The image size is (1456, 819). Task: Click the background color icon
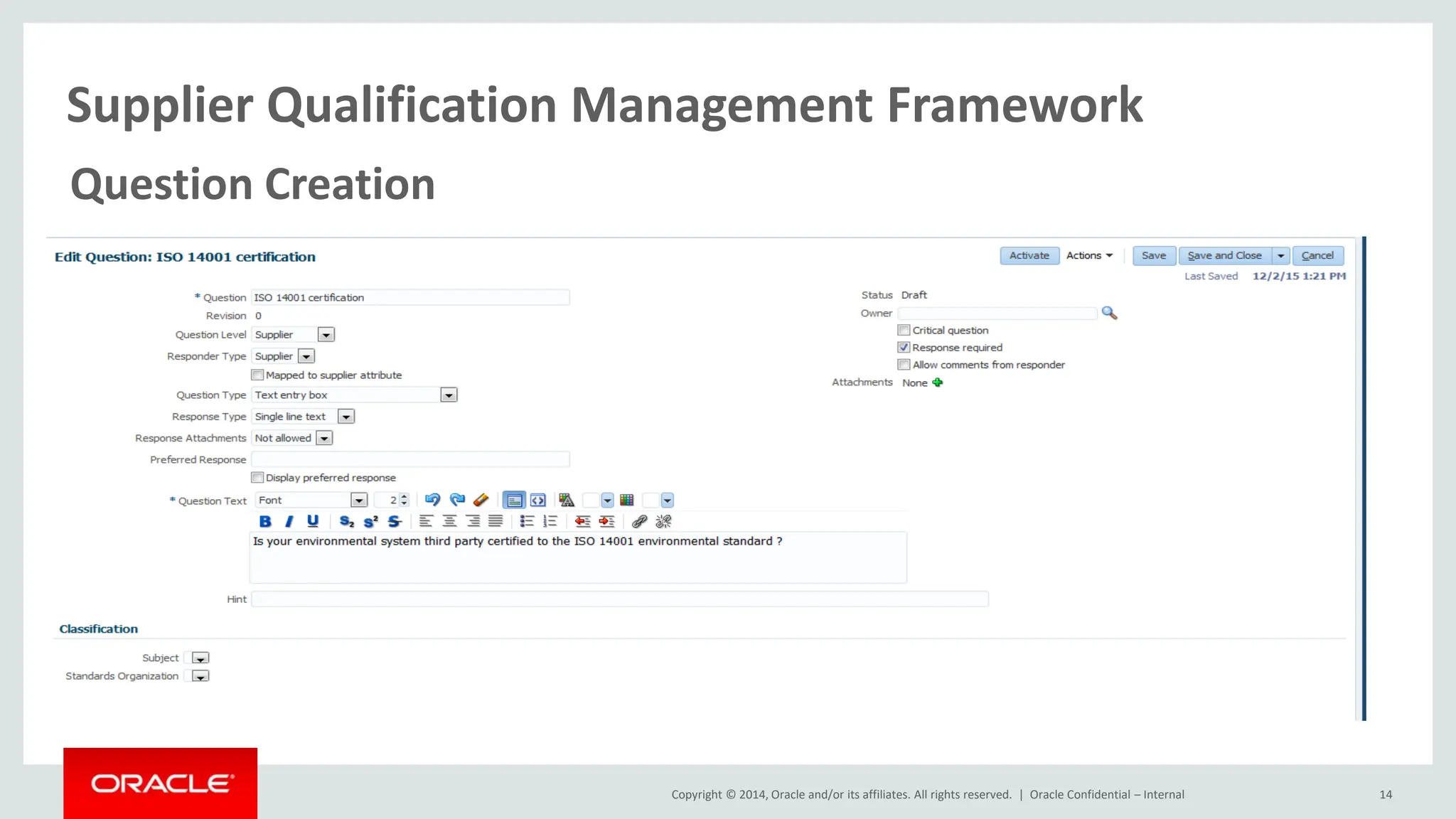(627, 500)
